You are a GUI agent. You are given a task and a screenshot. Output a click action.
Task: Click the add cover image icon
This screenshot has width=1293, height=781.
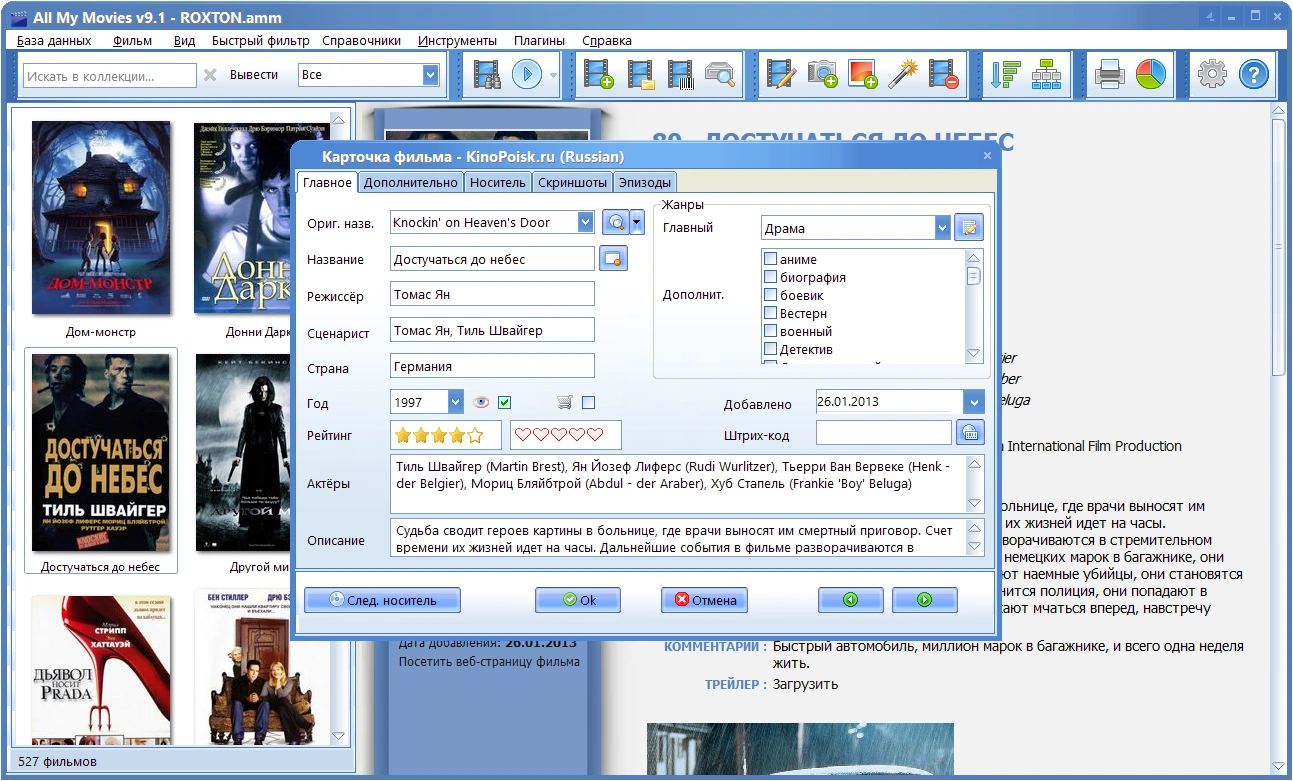[x=862, y=74]
